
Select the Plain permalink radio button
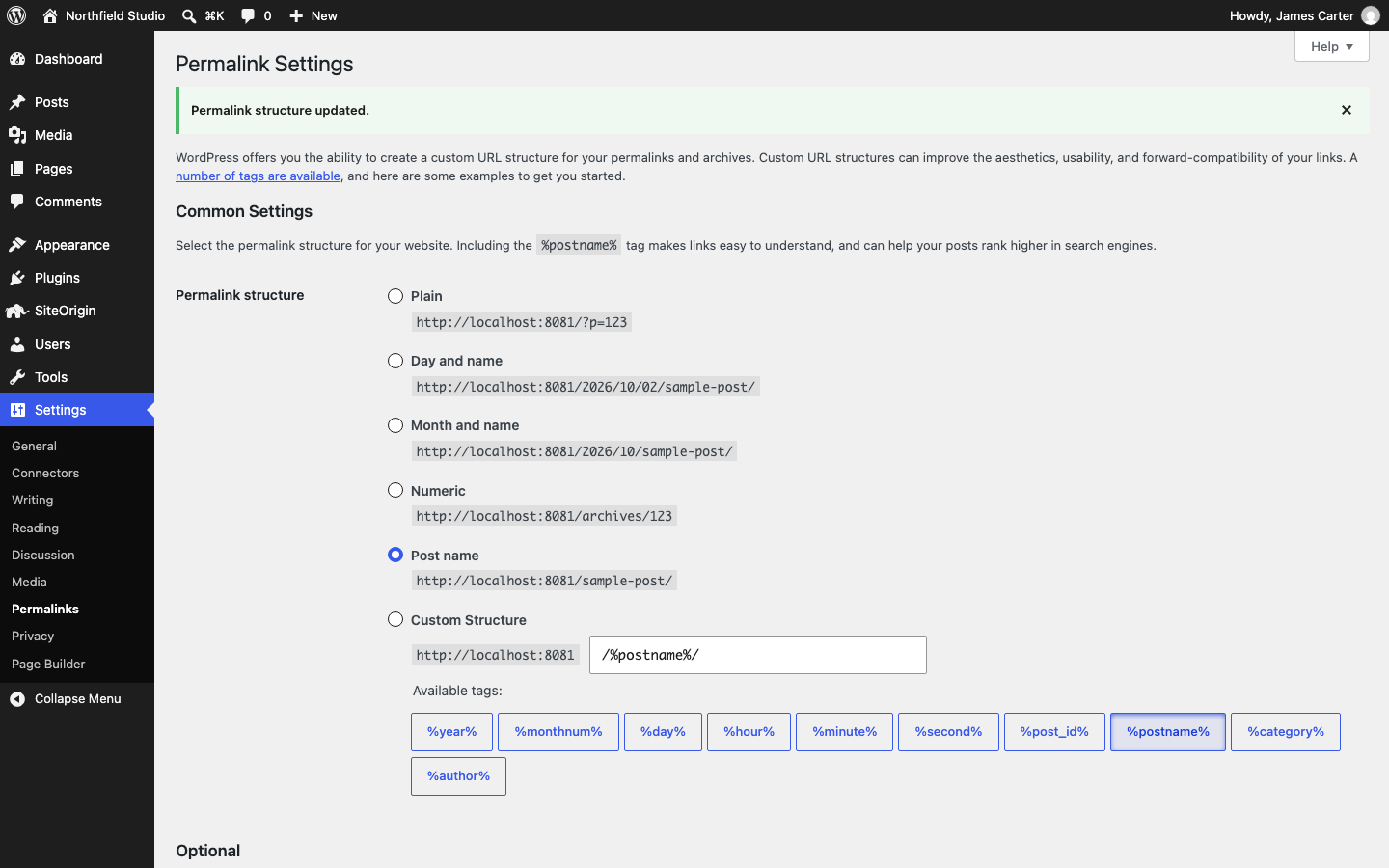(395, 296)
